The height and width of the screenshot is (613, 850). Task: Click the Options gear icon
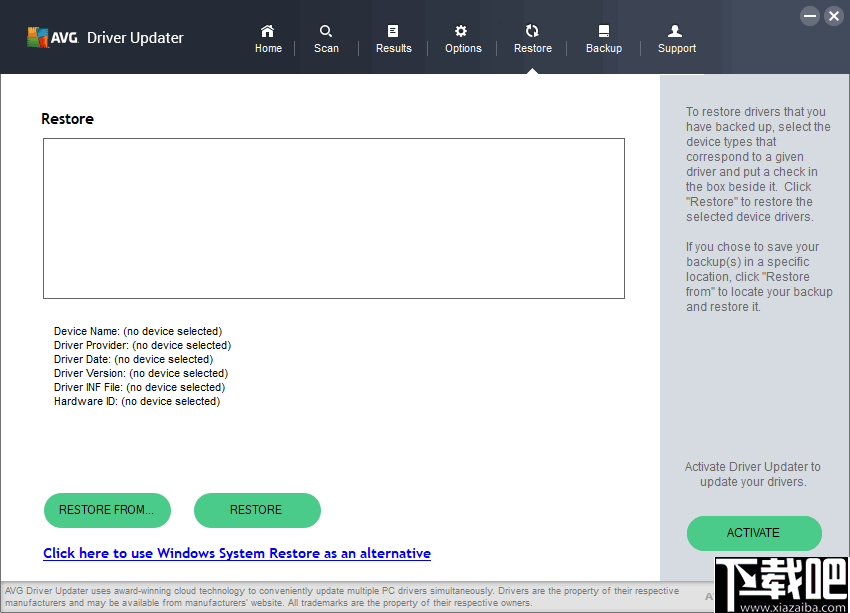(462, 31)
